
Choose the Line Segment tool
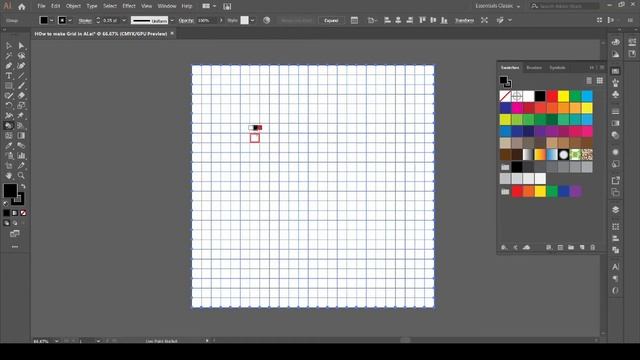[21, 76]
